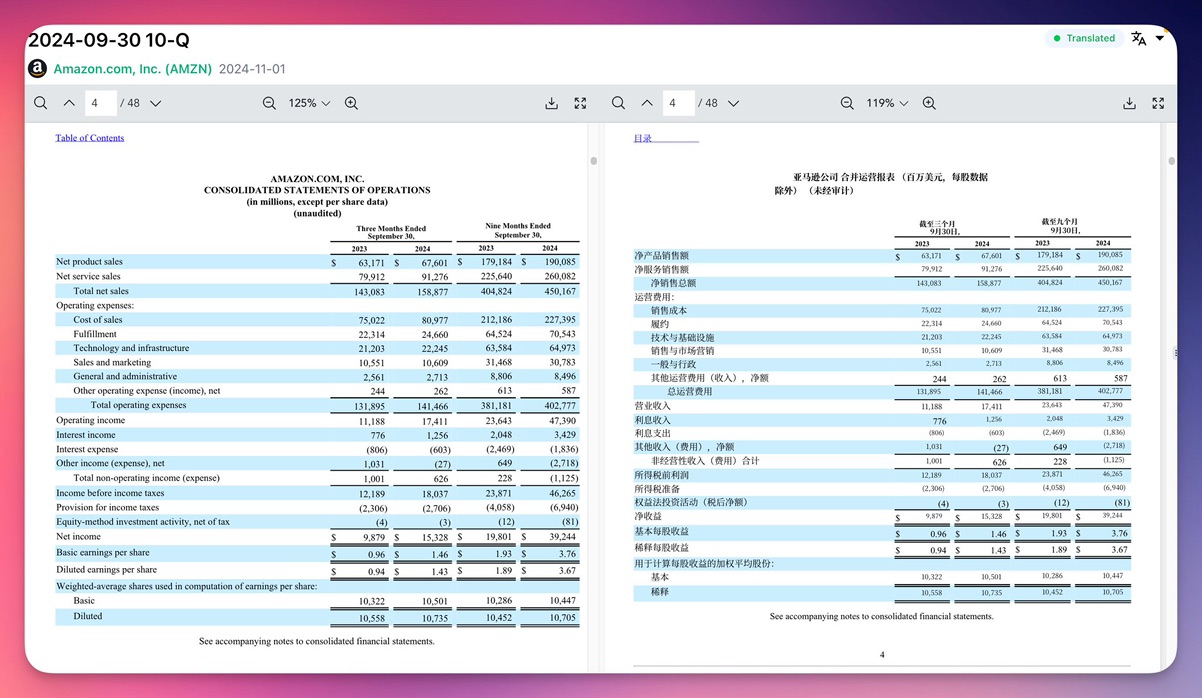Zoom out in the left document viewer
The image size is (1202, 698).
click(269, 103)
